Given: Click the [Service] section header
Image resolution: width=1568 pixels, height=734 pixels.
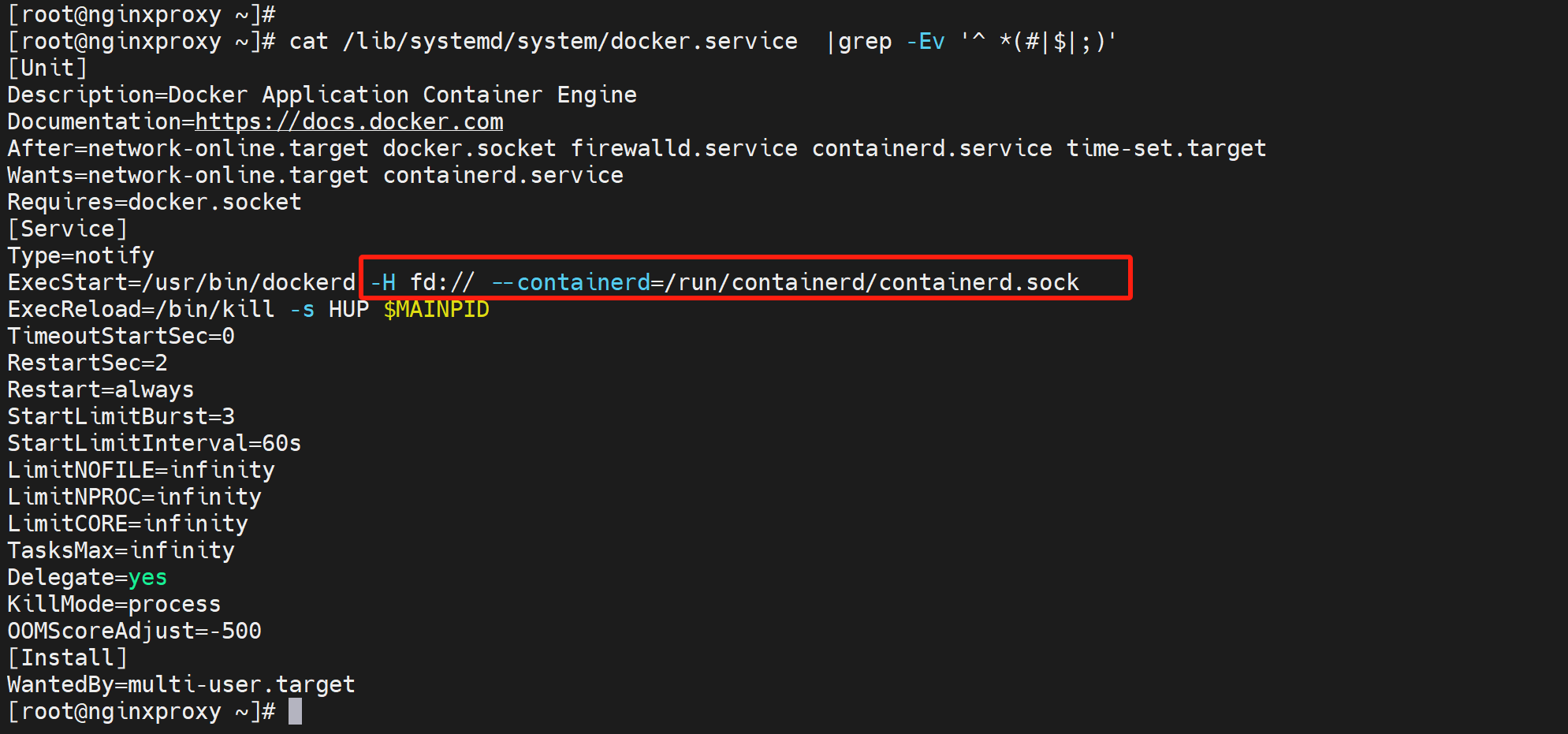Looking at the screenshot, I should pyautogui.click(x=67, y=229).
